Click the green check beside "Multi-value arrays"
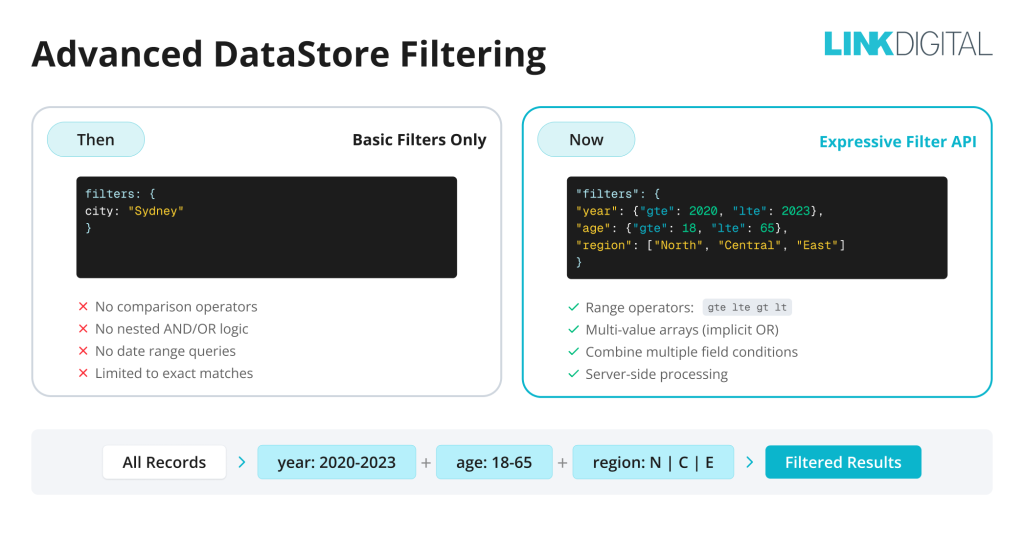The width and height of the screenshot is (1024, 535). point(573,329)
